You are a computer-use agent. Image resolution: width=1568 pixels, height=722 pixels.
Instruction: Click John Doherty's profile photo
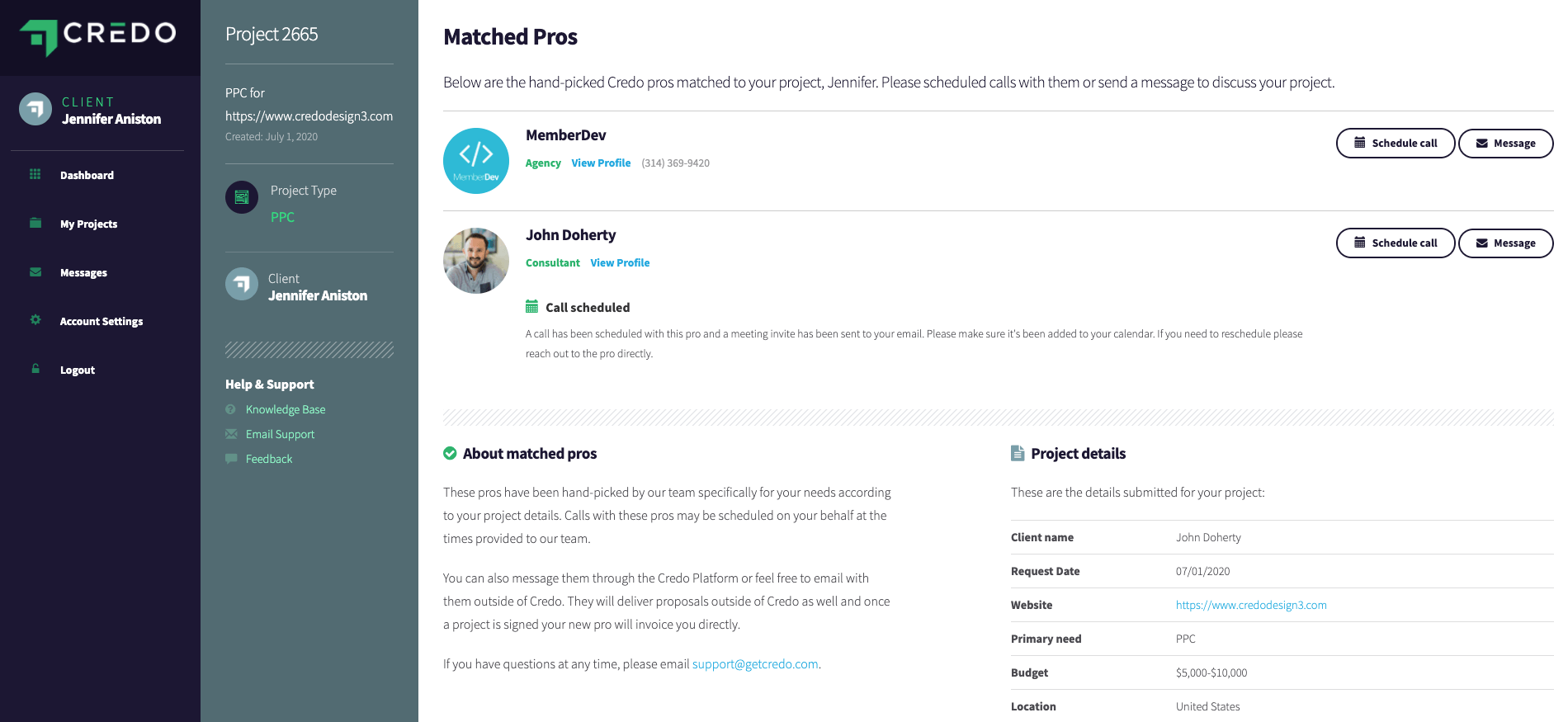tap(476, 261)
